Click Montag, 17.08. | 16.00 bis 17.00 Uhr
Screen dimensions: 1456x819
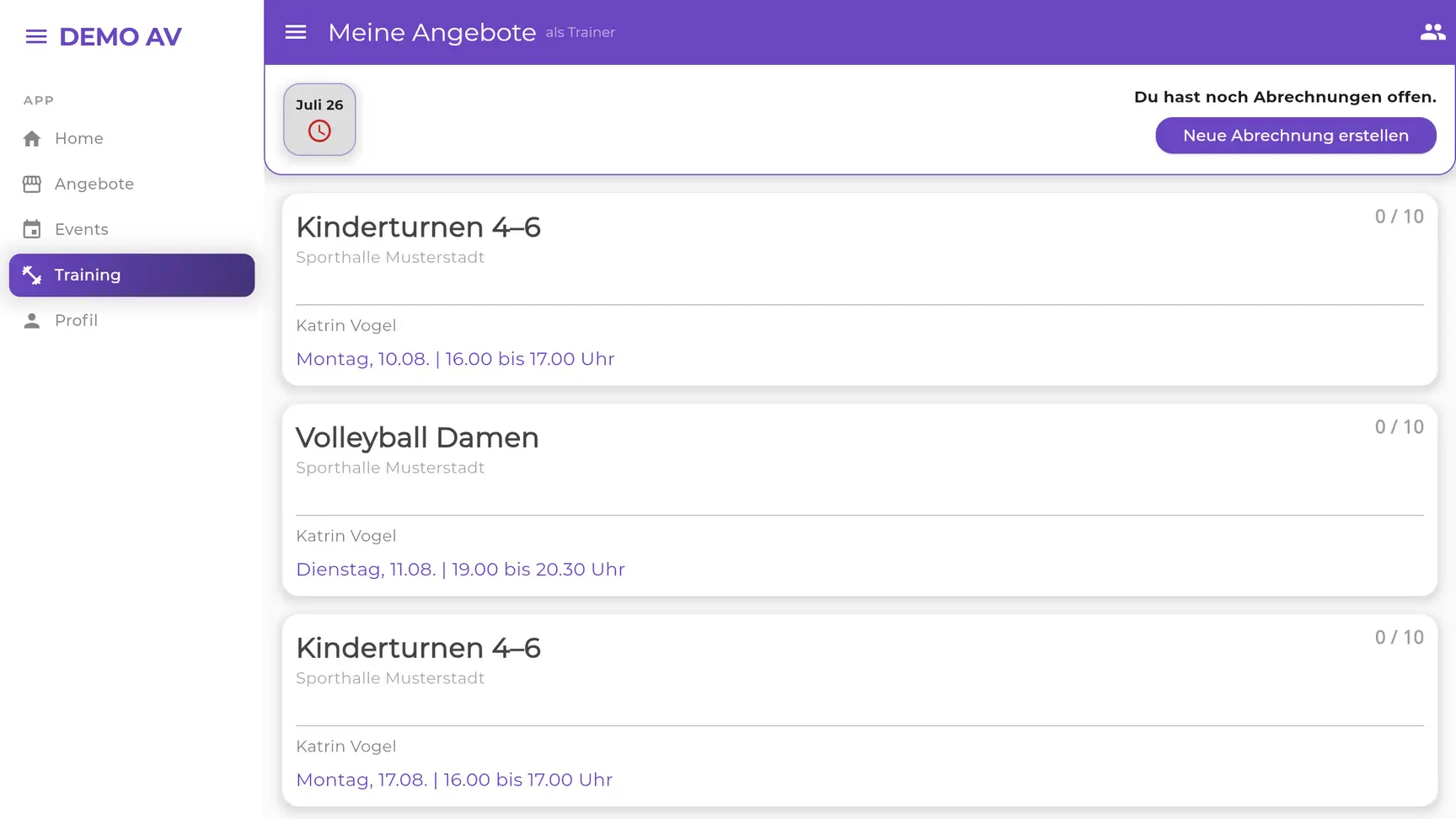coord(454,780)
